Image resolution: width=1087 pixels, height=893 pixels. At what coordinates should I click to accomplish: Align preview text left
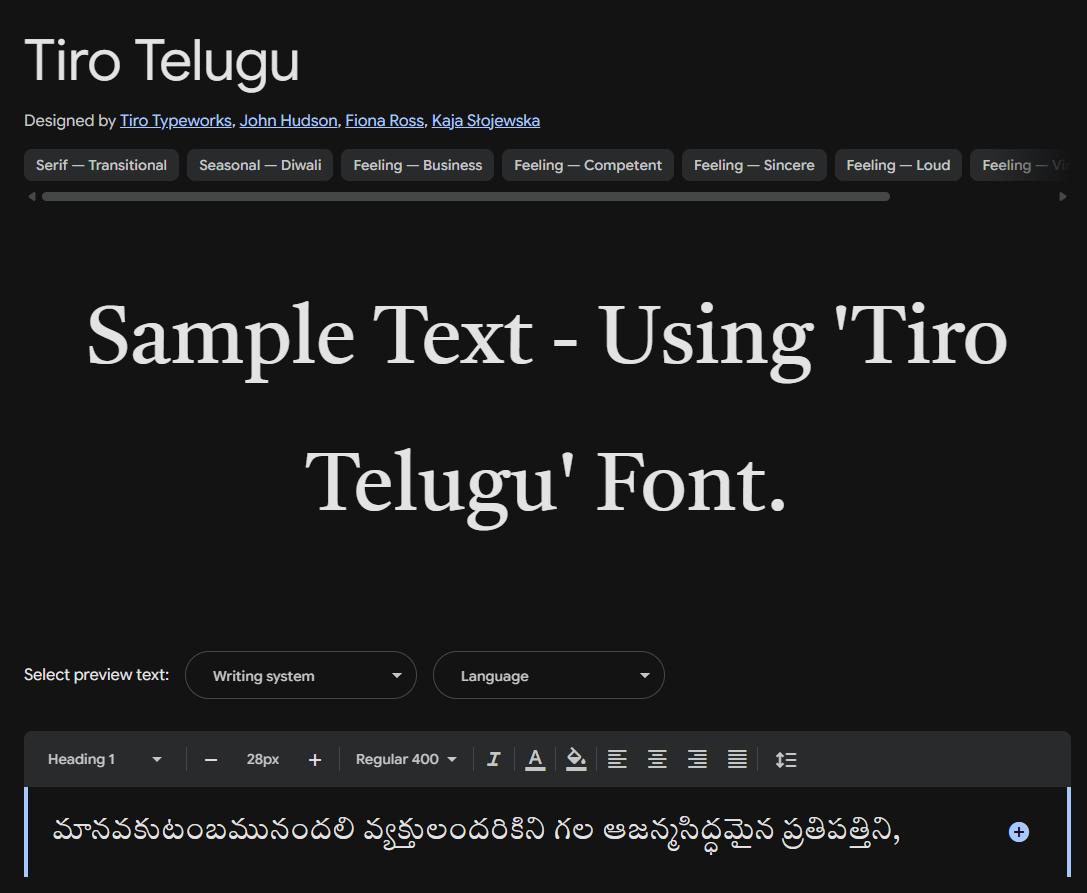click(x=617, y=759)
